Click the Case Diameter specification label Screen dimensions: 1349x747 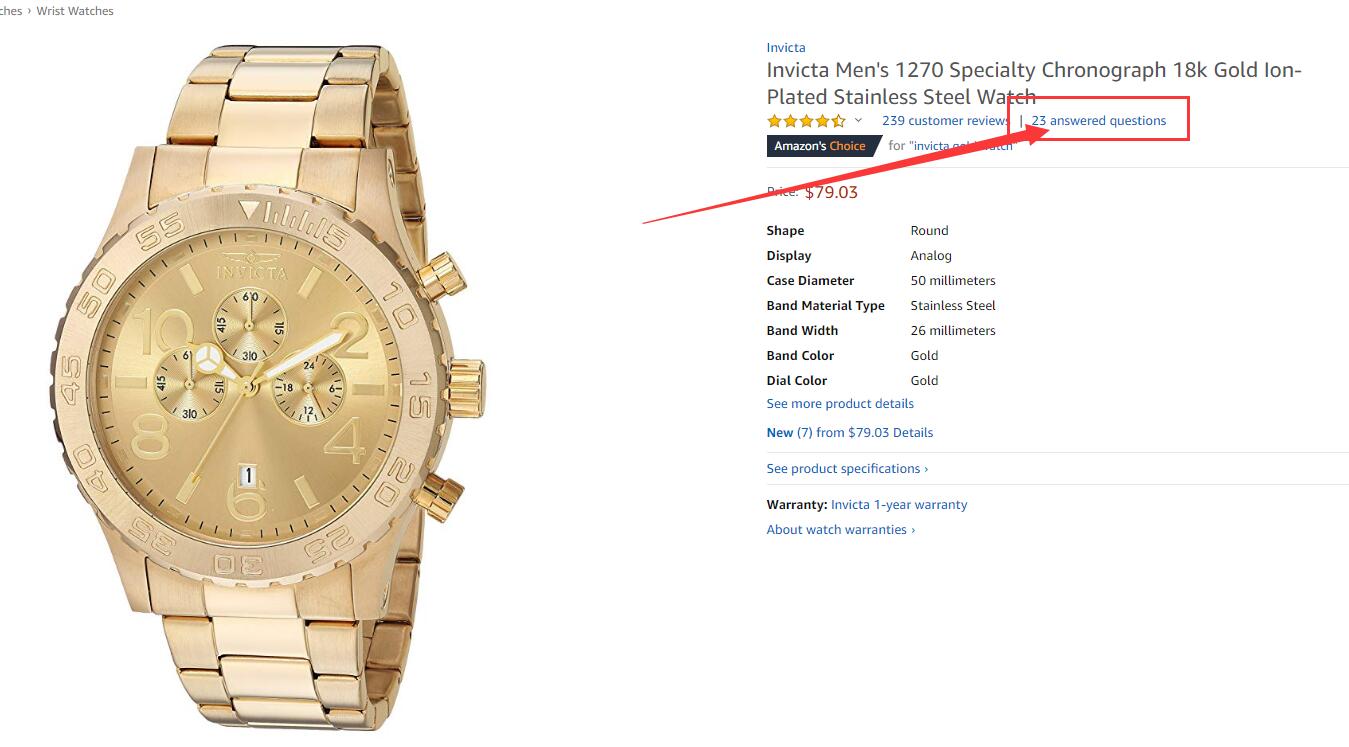[810, 281]
